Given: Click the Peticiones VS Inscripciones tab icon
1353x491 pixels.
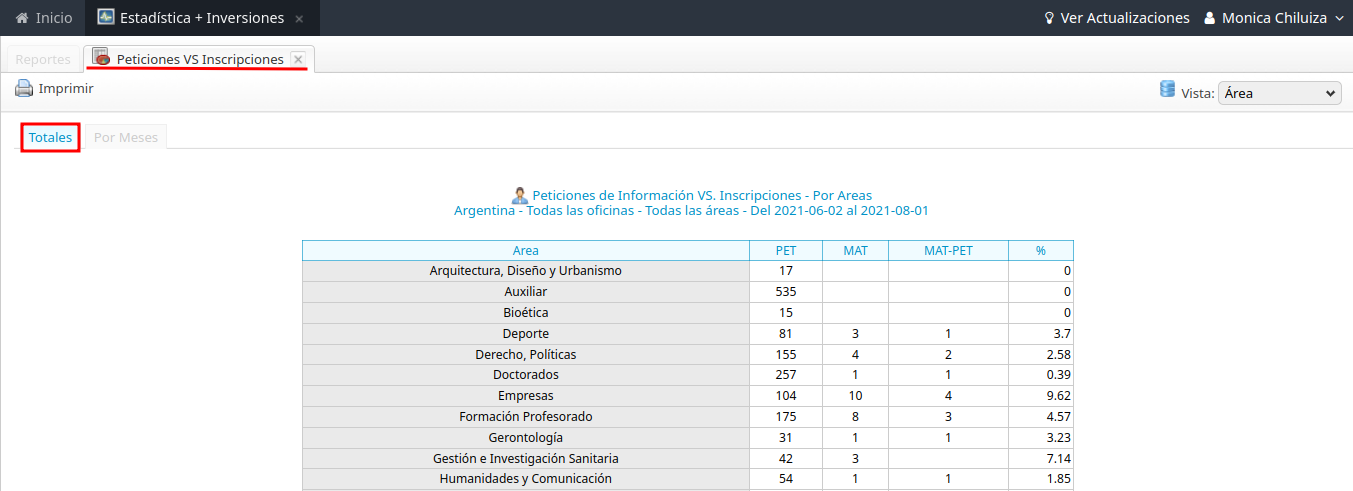Looking at the screenshot, I should (101, 58).
